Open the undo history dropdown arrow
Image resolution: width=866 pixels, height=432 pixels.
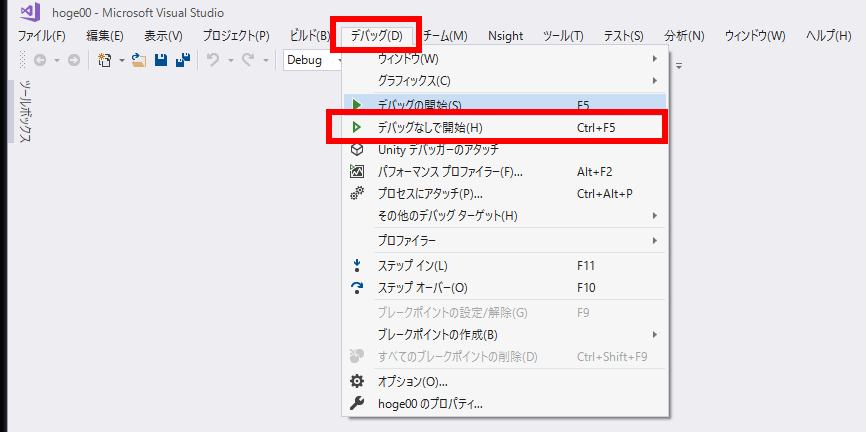pos(230,61)
